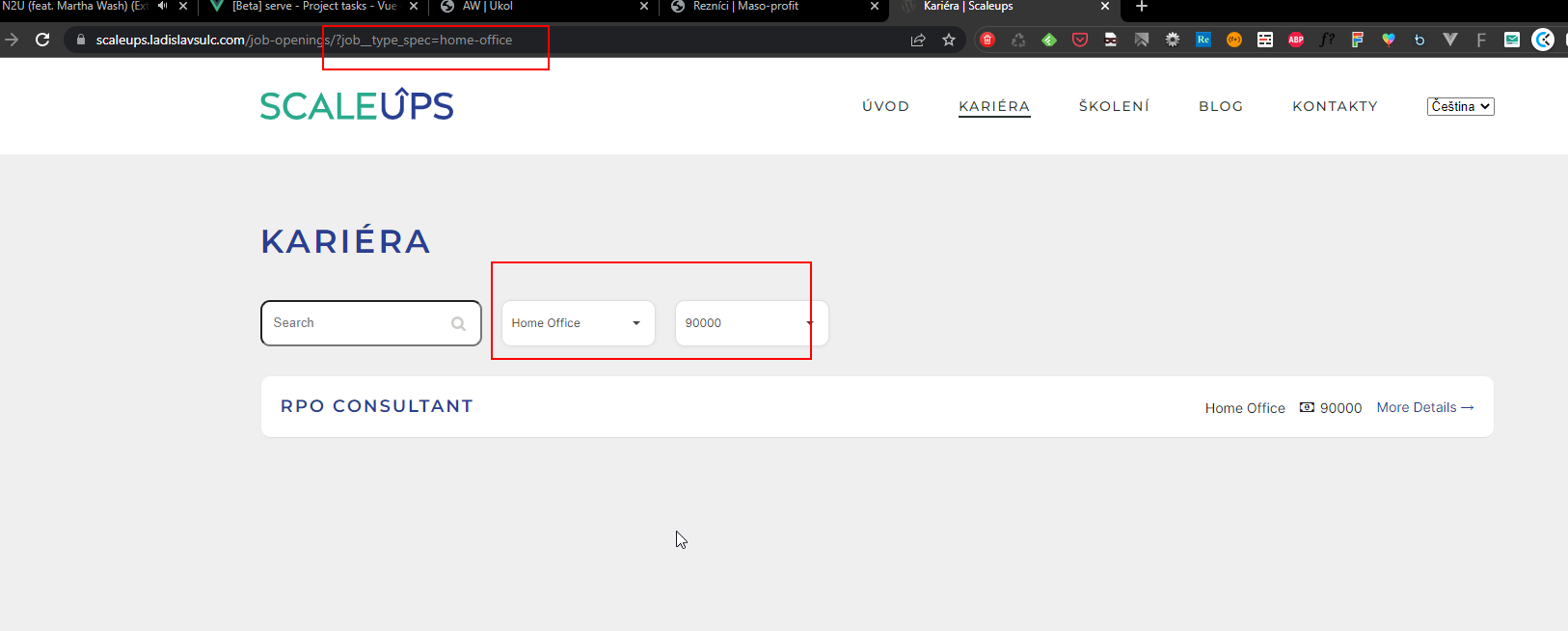This screenshot has height=631, width=1568.
Task: Click the blue 'Re' extension icon
Action: click(x=1203, y=40)
